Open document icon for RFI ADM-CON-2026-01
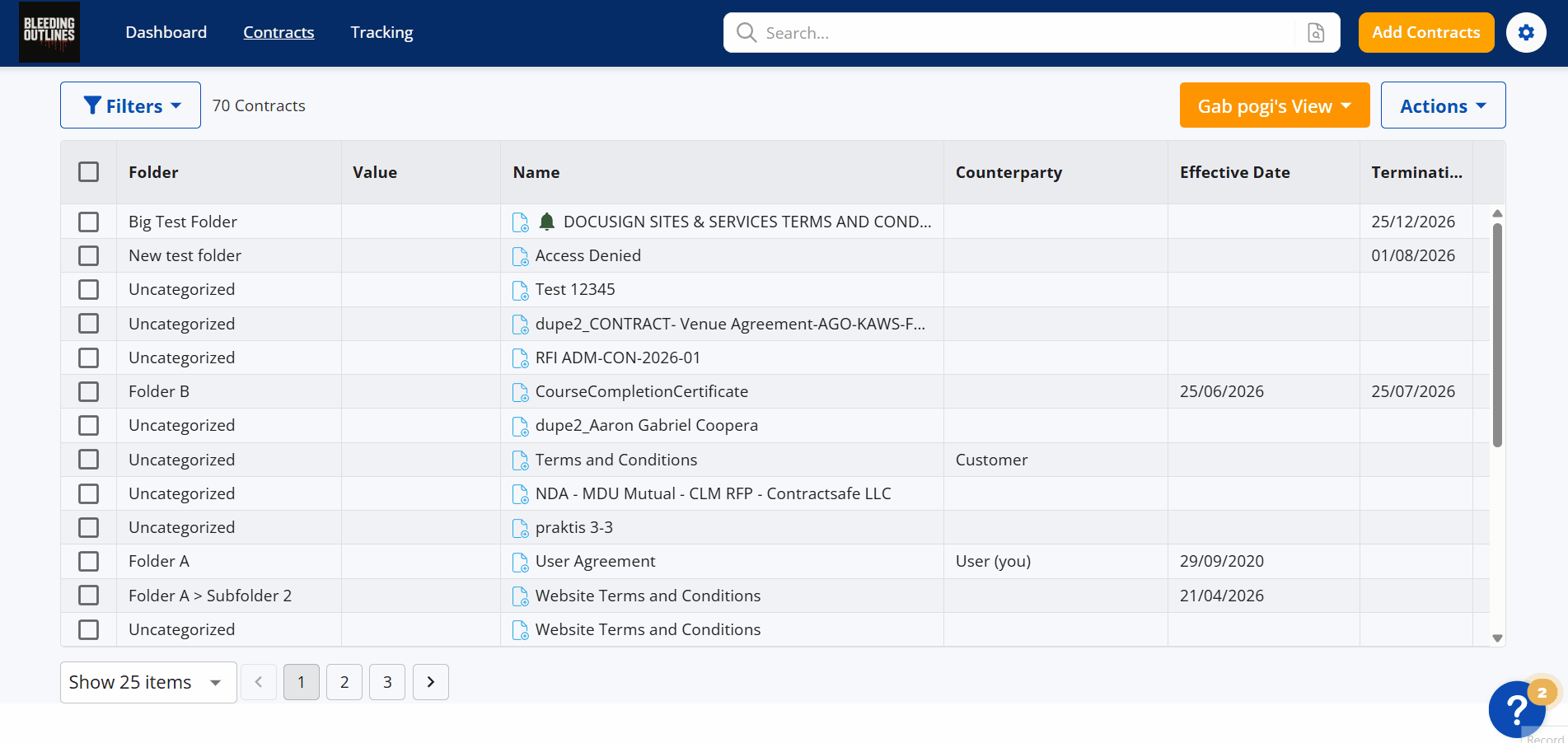1568x743 pixels. pyautogui.click(x=520, y=358)
